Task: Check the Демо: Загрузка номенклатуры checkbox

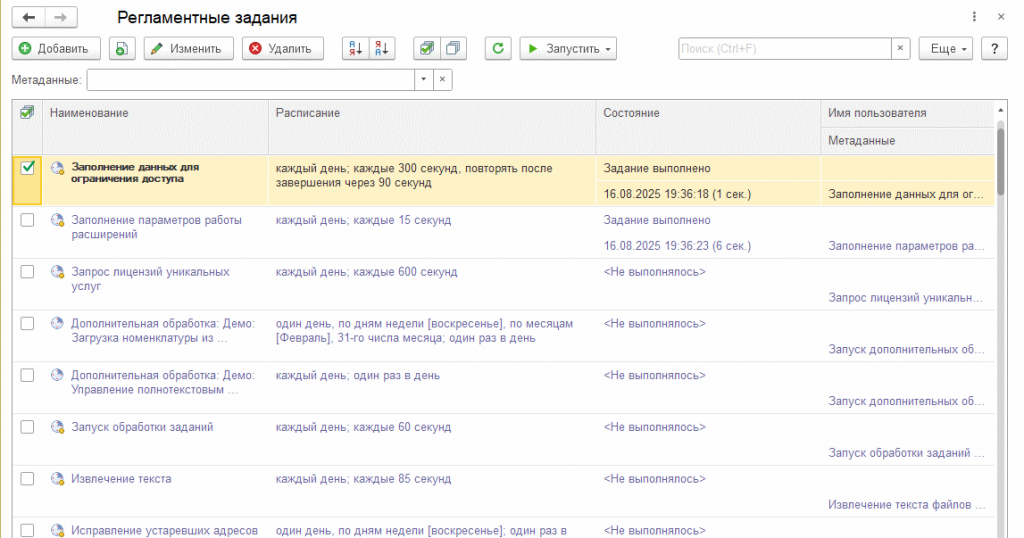Action: coord(27,323)
